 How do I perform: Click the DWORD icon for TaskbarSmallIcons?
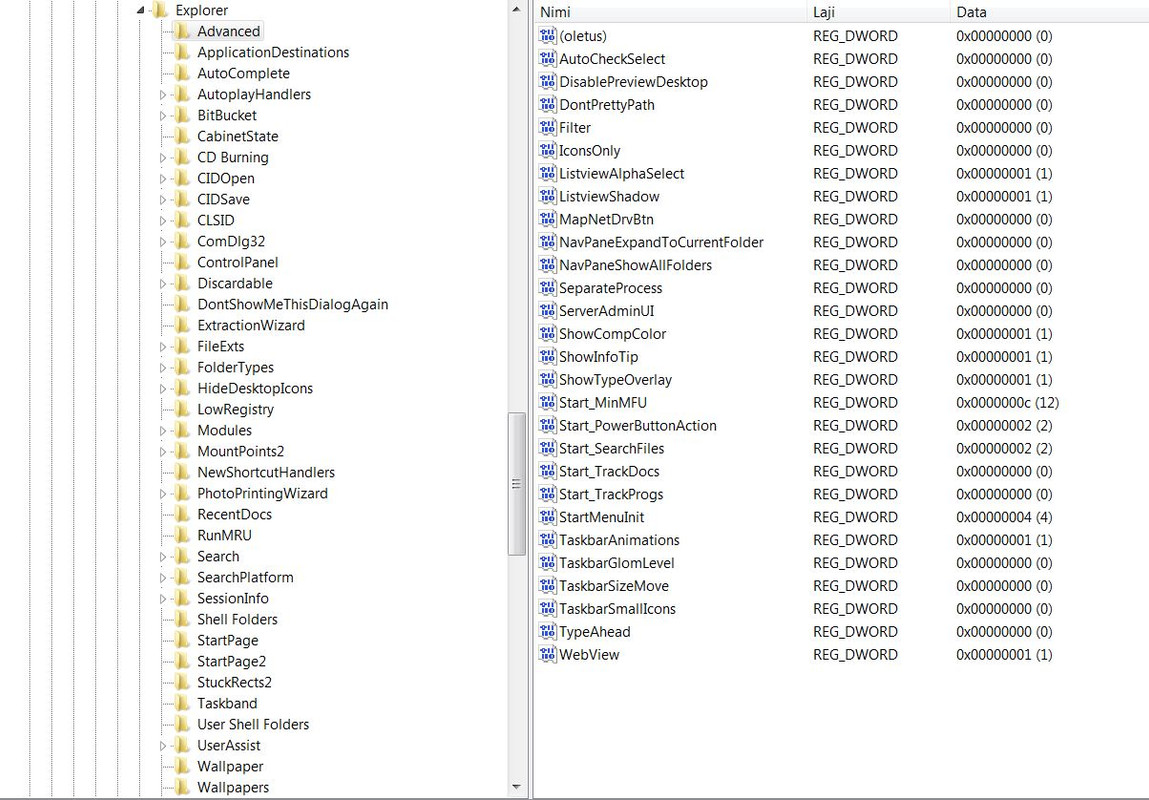[547, 609]
